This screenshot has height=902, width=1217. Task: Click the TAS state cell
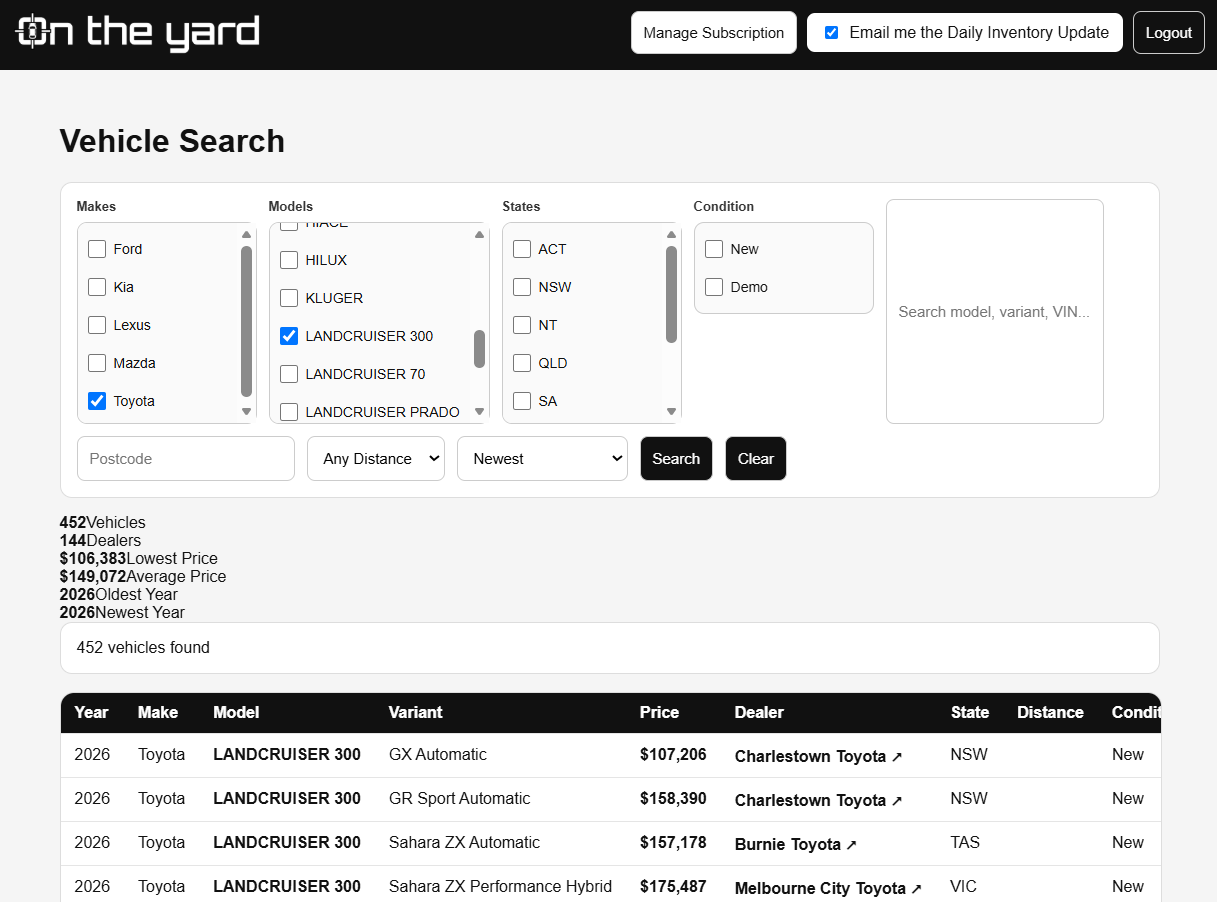pos(965,842)
